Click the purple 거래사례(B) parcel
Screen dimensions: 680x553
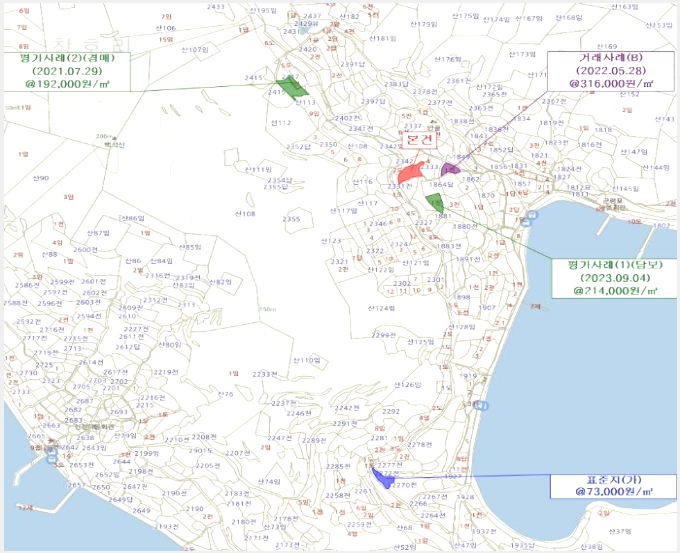point(450,169)
